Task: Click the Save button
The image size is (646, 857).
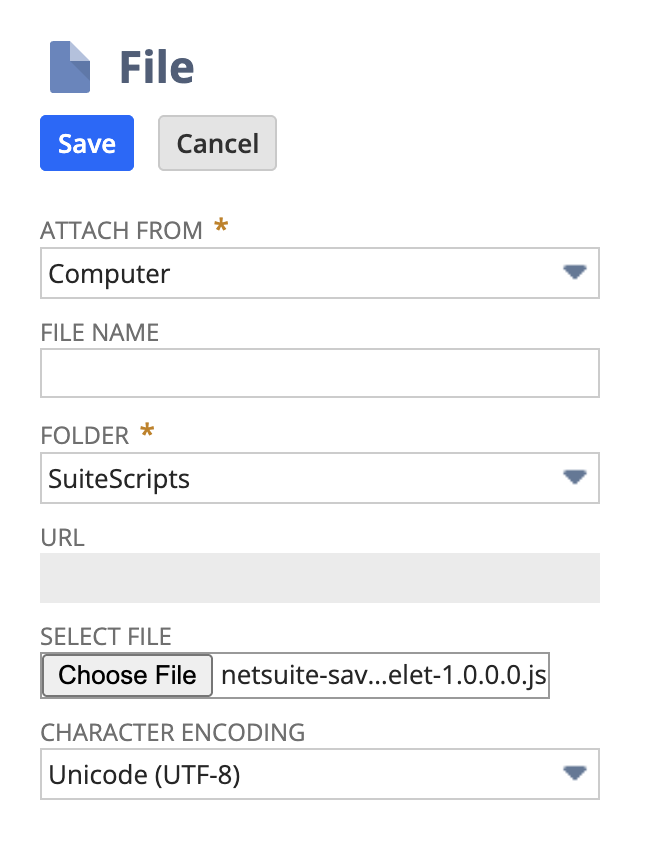Action: (86, 143)
